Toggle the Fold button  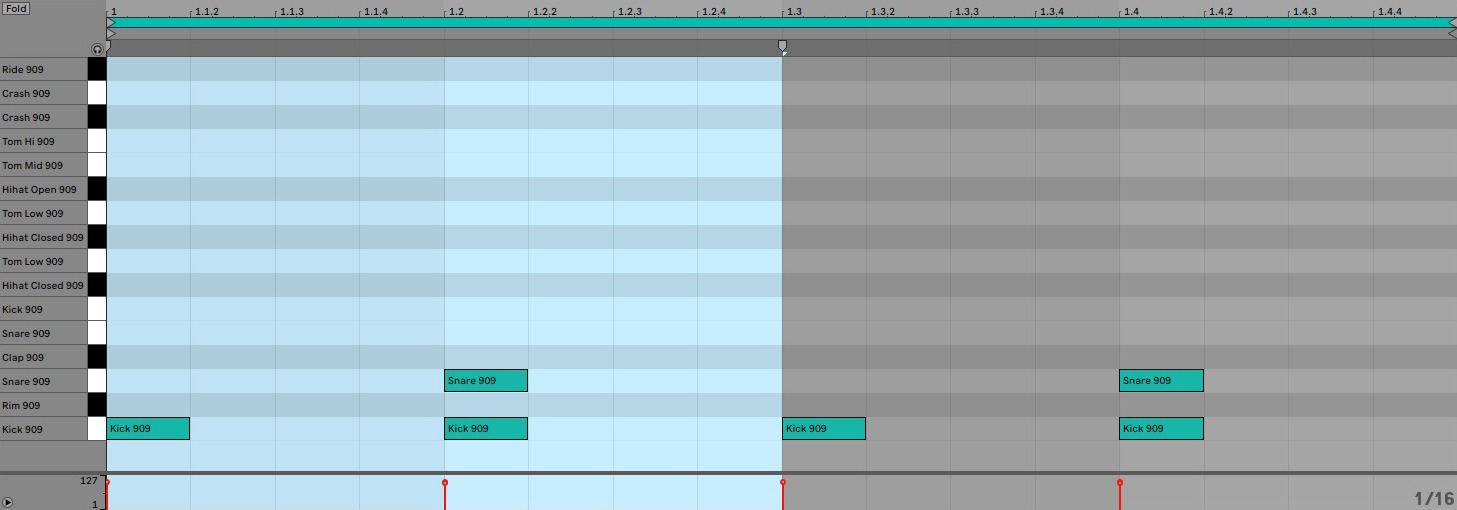click(15, 8)
